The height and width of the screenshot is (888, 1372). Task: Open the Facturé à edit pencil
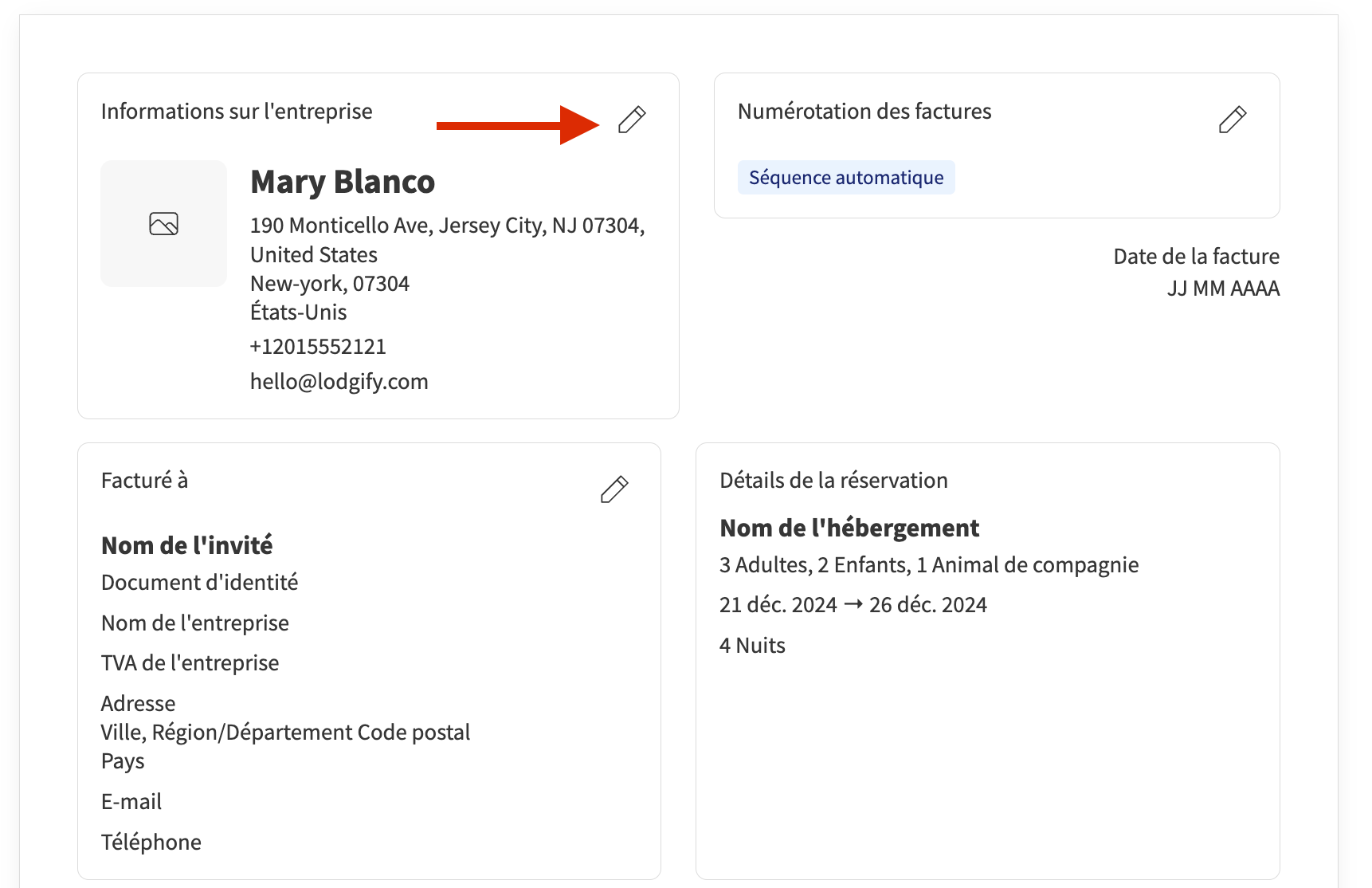(x=613, y=489)
